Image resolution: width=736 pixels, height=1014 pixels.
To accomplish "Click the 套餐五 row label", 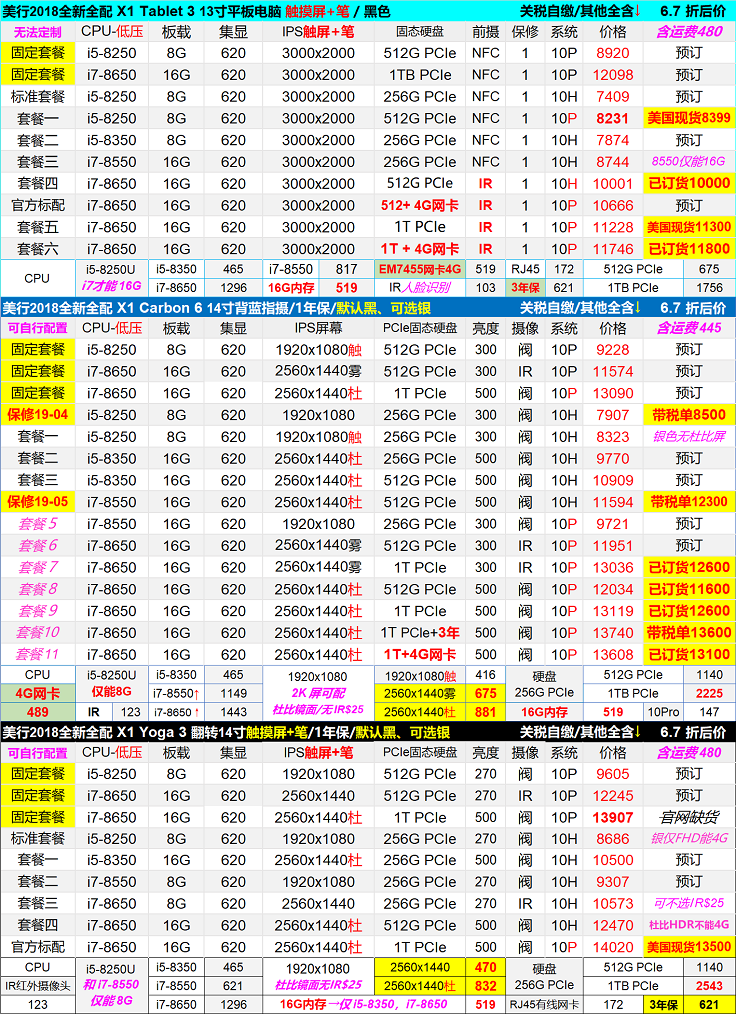I will pos(38,227).
